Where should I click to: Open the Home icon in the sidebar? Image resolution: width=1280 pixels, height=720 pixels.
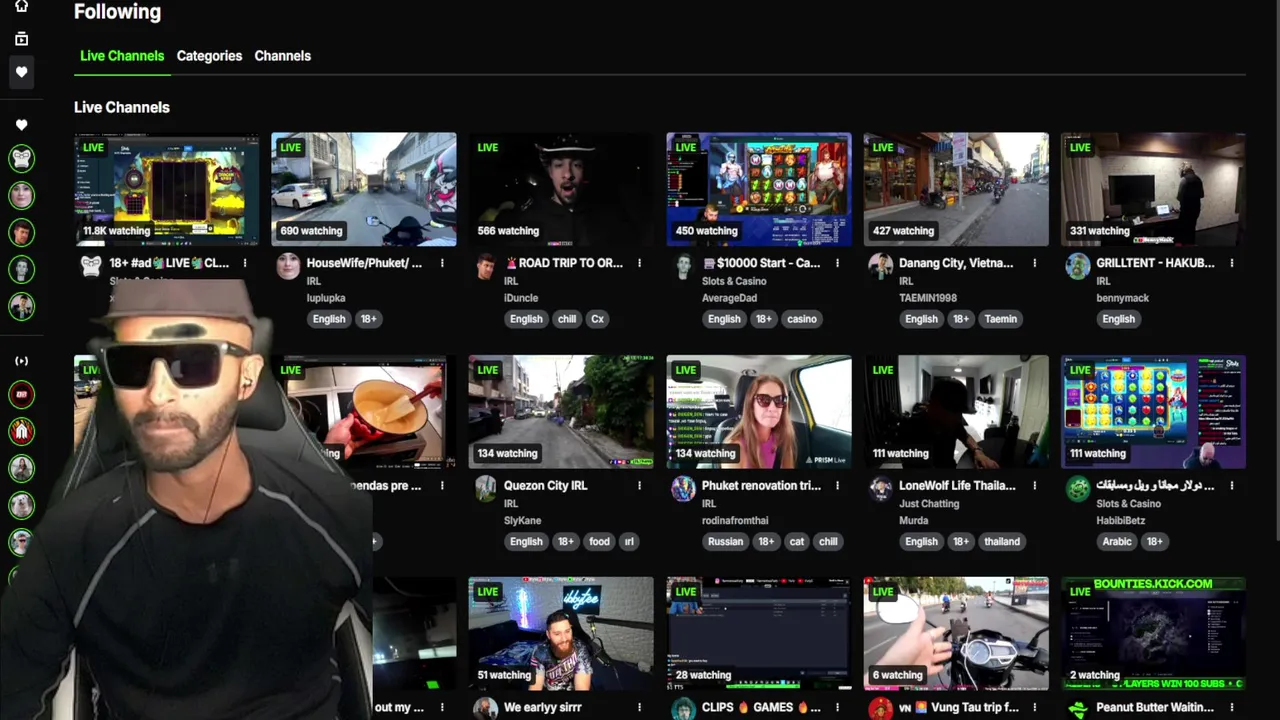[x=21, y=6]
